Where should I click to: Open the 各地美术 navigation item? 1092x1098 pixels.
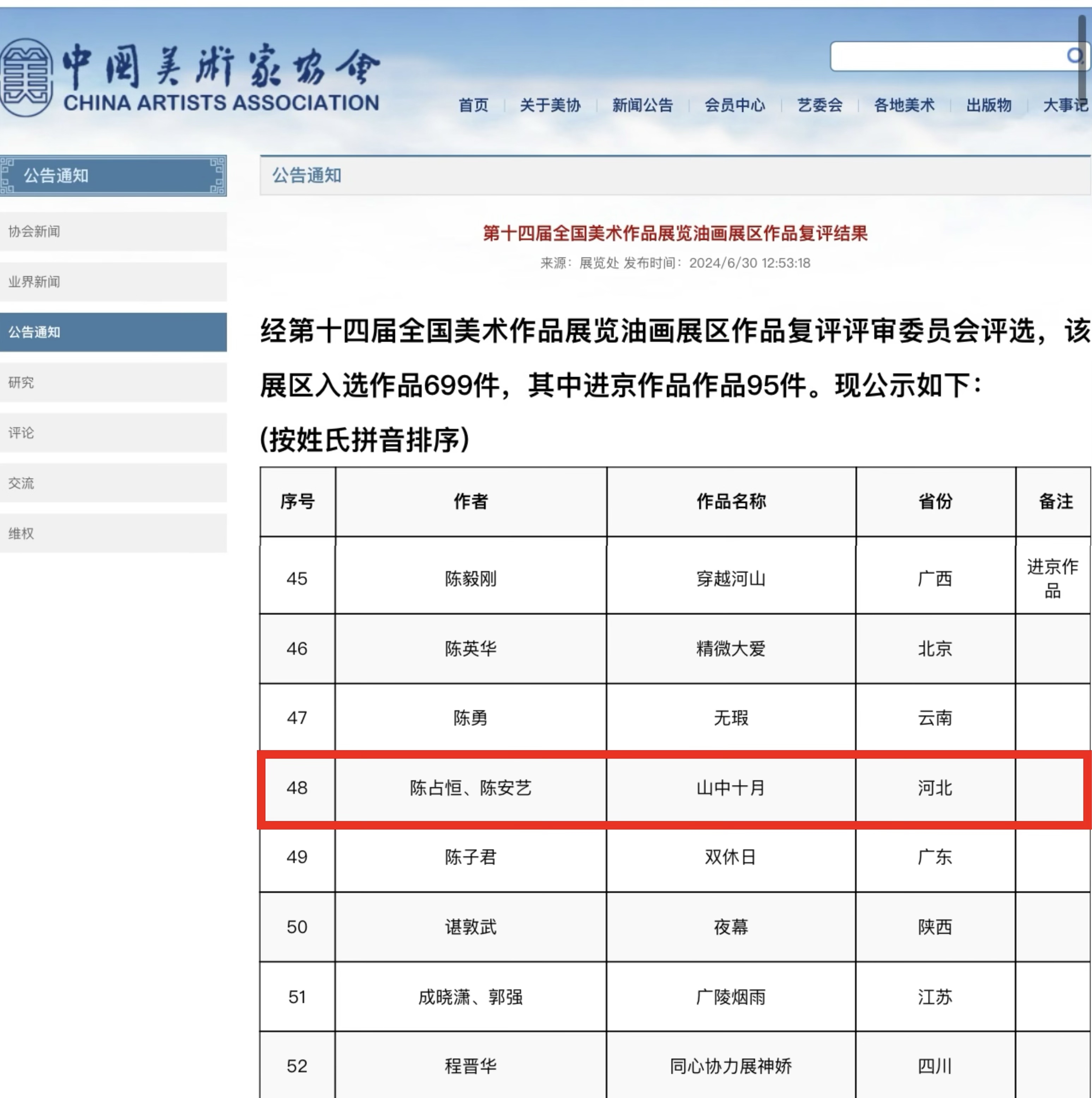(904, 105)
